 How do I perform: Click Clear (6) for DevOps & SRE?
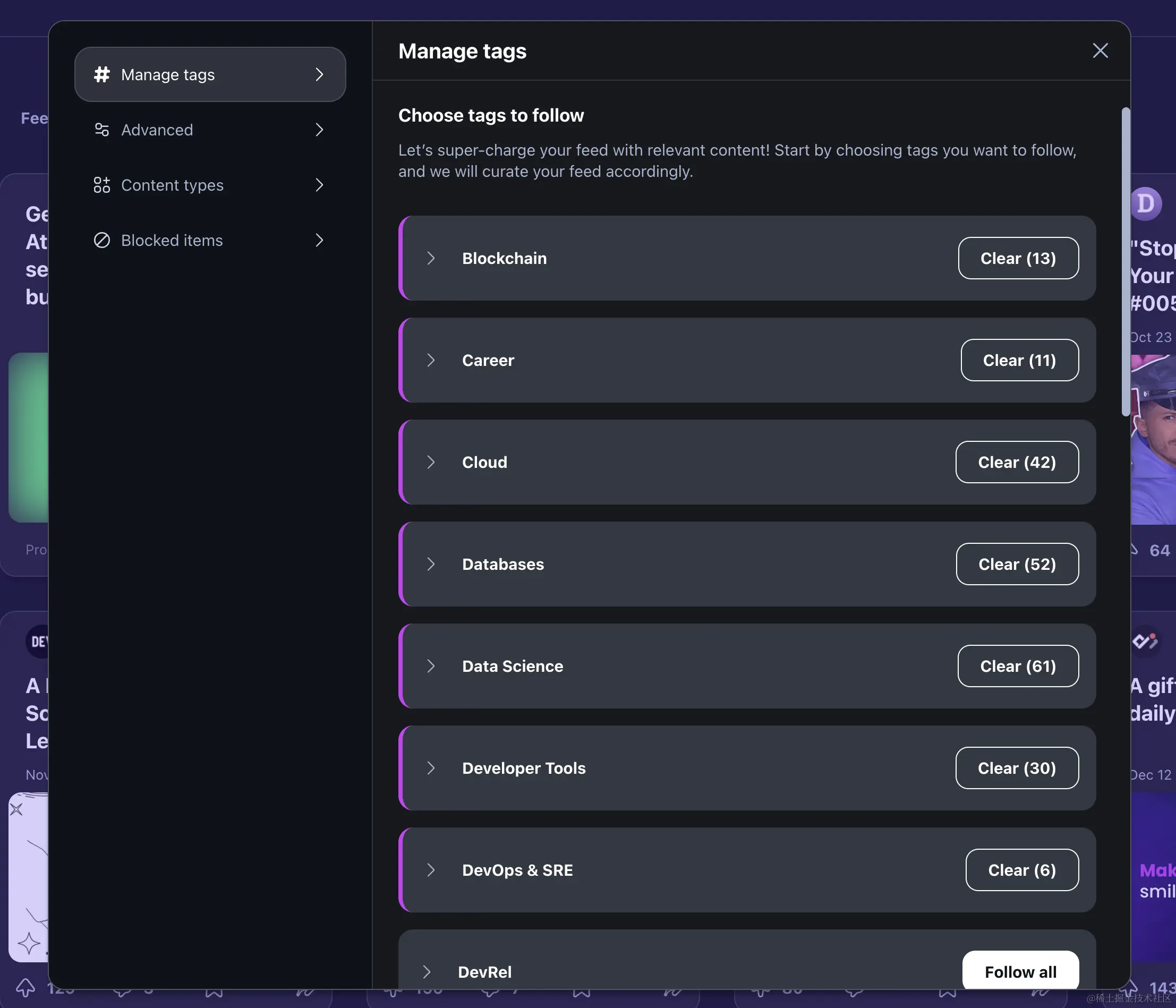point(1021,870)
